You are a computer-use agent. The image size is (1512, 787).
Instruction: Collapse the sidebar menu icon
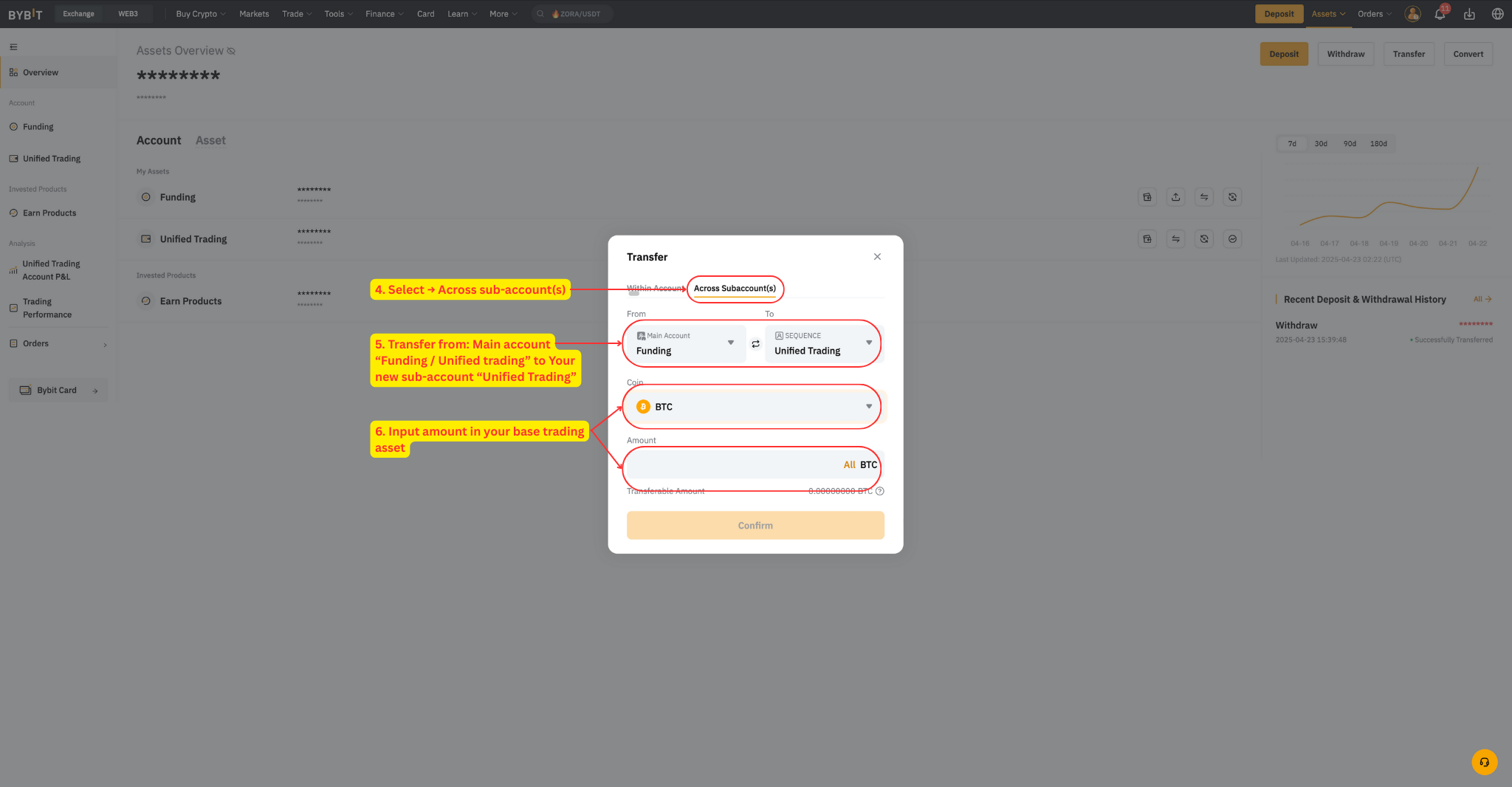13,47
